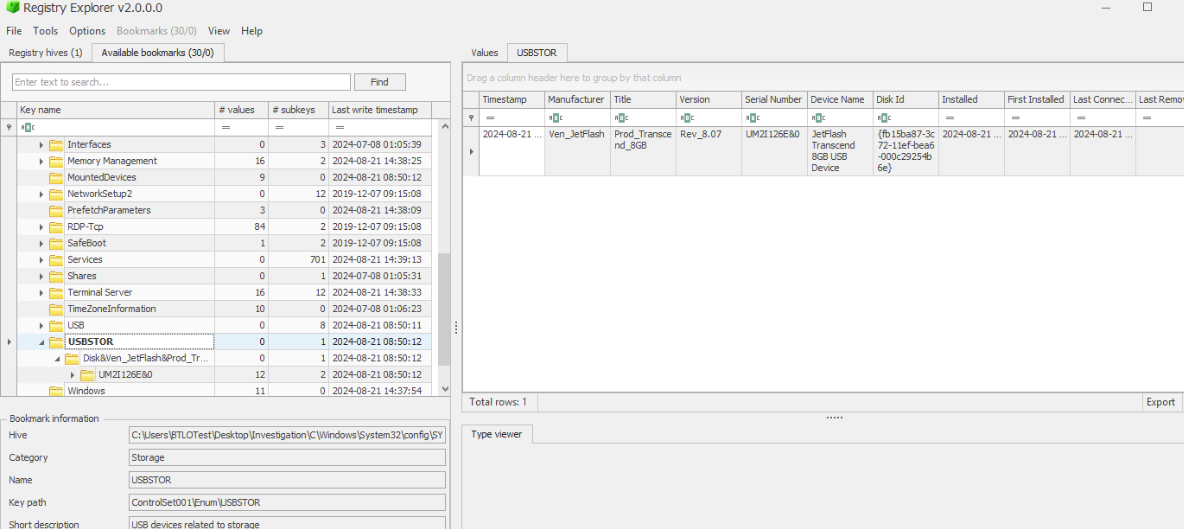Collapse the USBSTOR tree node
The width and height of the screenshot is (1184, 529).
tap(41, 342)
